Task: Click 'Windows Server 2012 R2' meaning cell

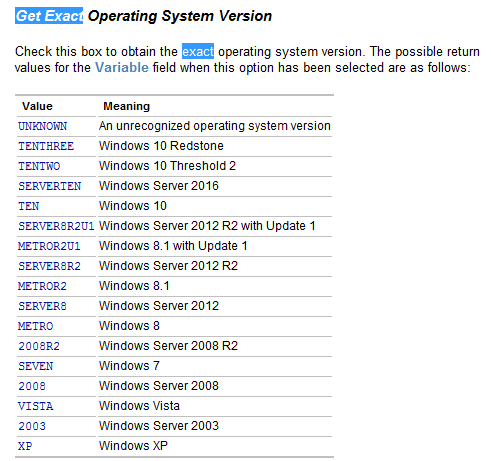Action: tap(168, 266)
